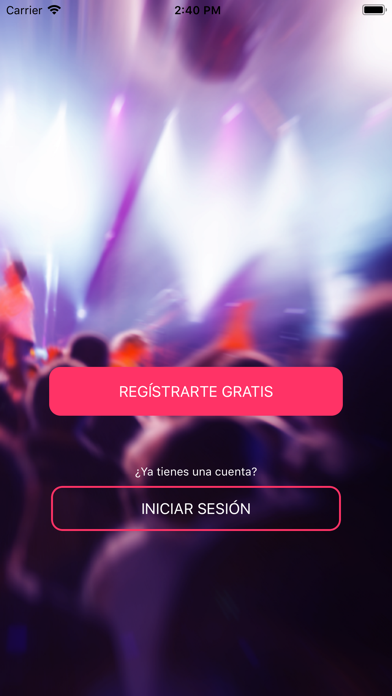Tap the Wi-Fi signal icon
Image resolution: width=392 pixels, height=696 pixels.
54,10
